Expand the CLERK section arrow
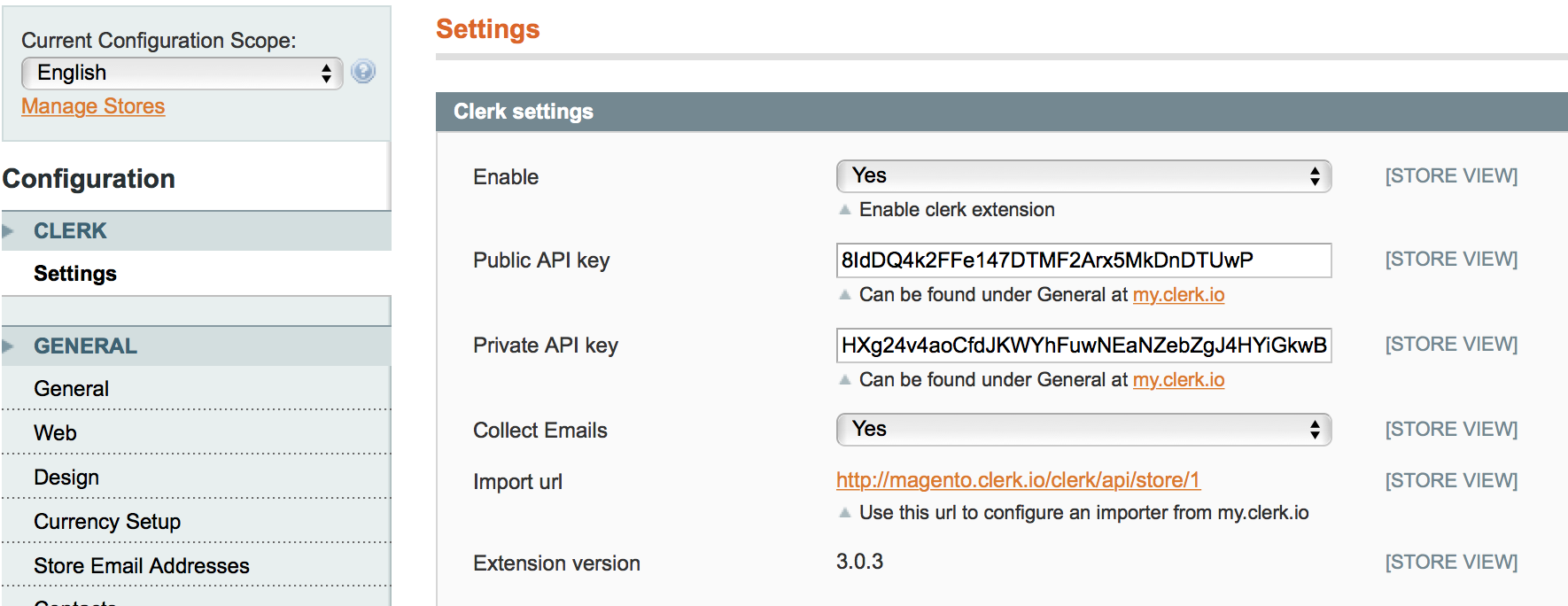Screen dimensions: 1568x606 click(10, 229)
